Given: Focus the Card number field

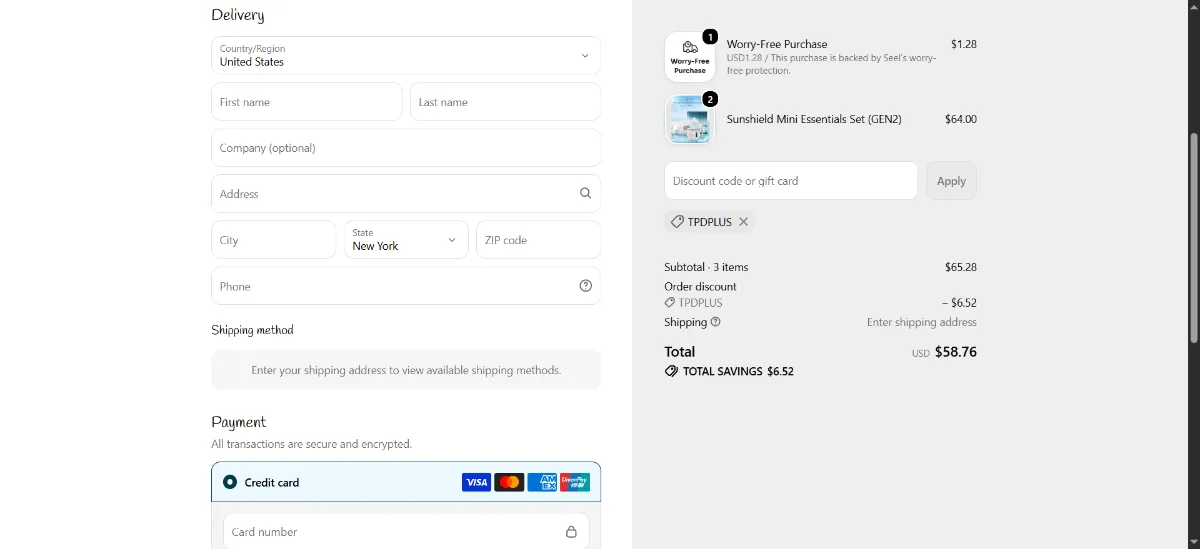Looking at the screenshot, I should click(x=406, y=532).
